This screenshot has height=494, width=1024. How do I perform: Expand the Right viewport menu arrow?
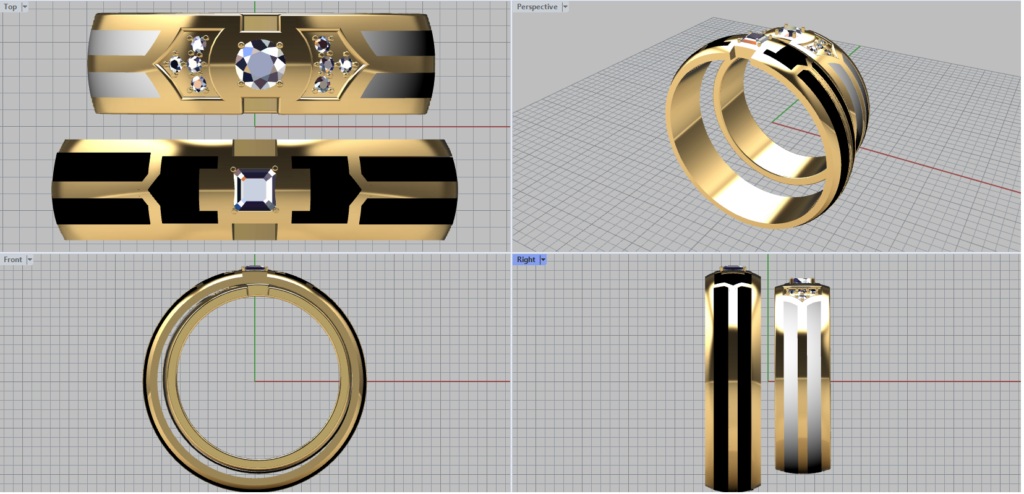(x=542, y=260)
